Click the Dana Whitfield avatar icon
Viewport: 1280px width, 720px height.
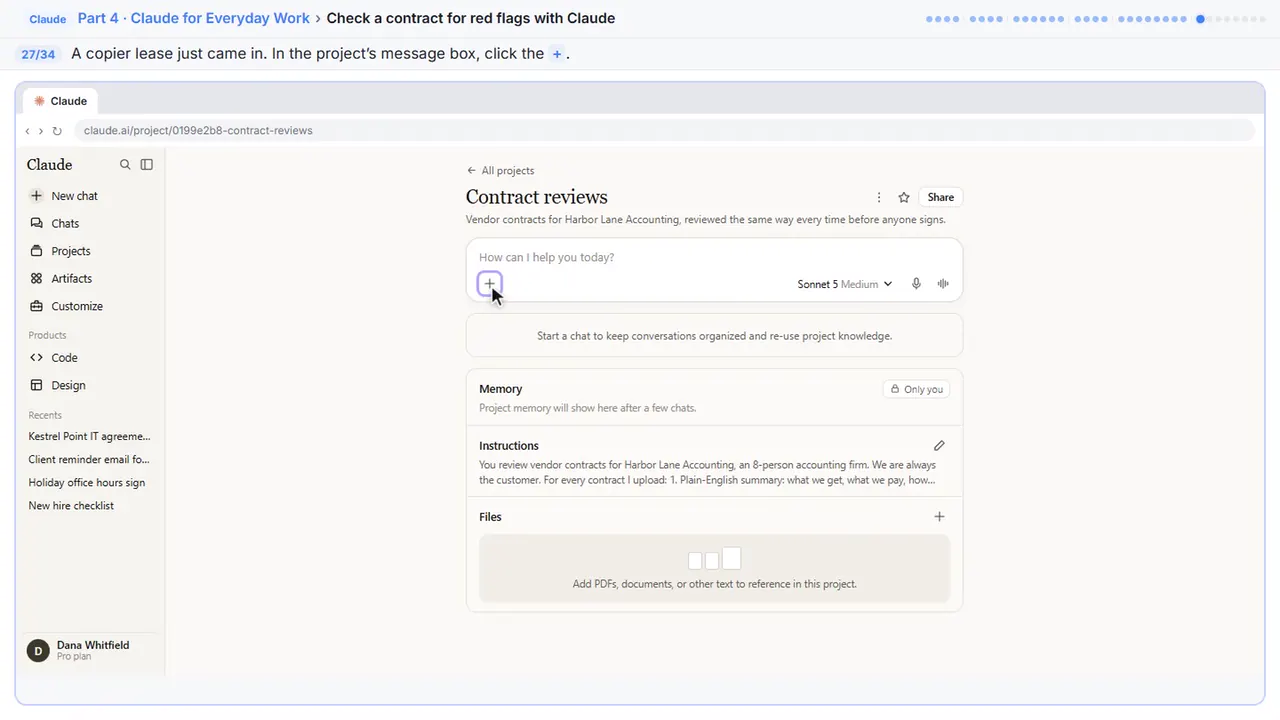(x=38, y=651)
